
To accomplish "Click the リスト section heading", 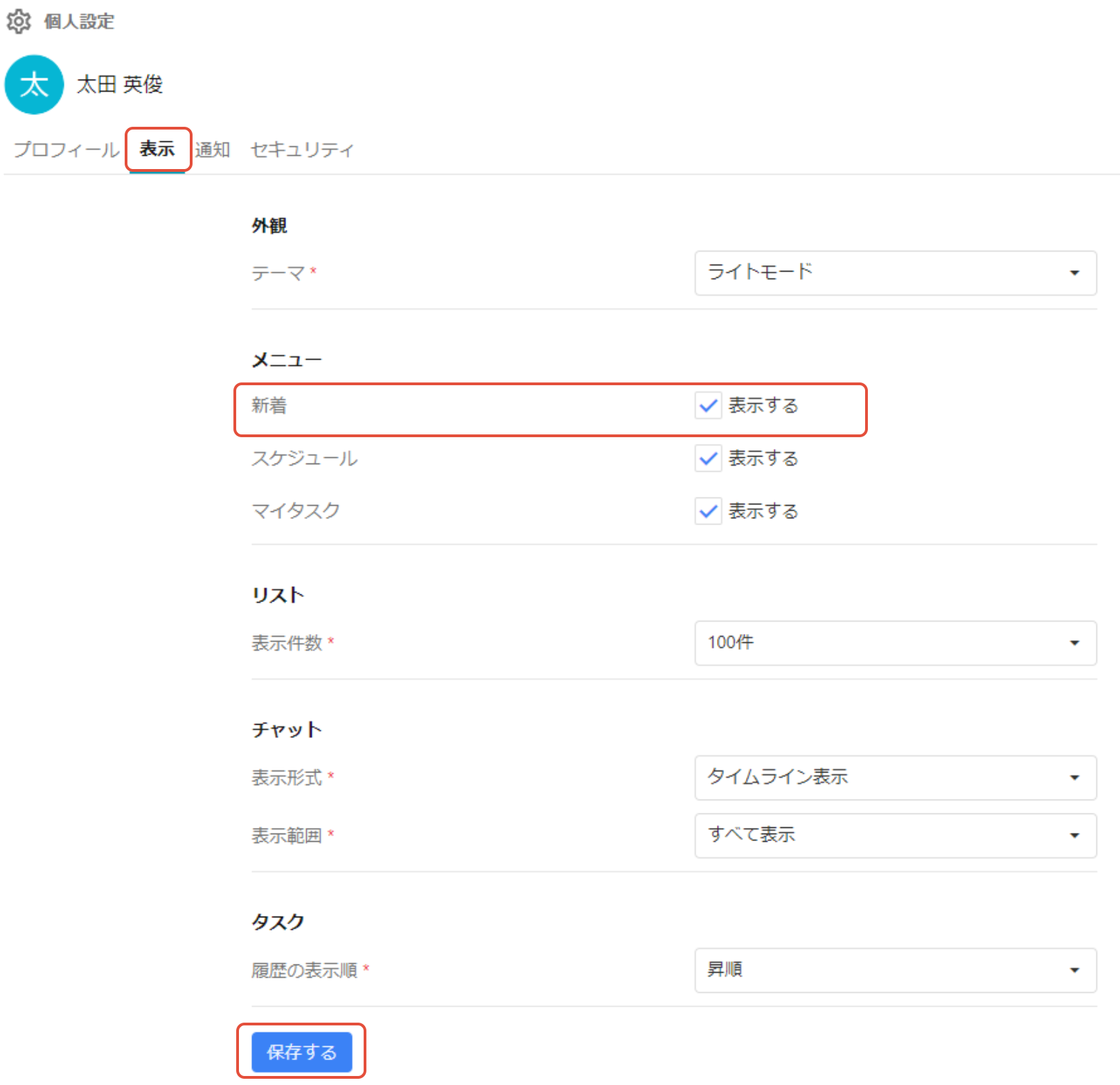I will [x=278, y=595].
